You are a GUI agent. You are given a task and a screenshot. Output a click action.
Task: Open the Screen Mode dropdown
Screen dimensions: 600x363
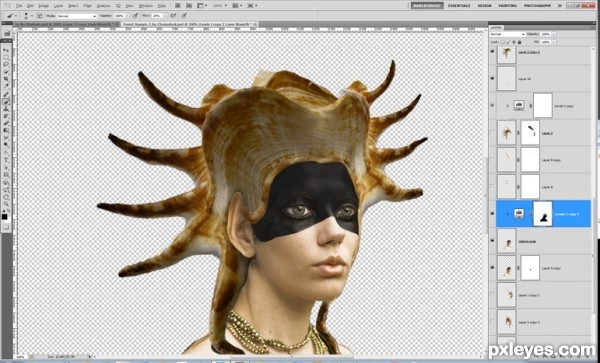coord(252,6)
